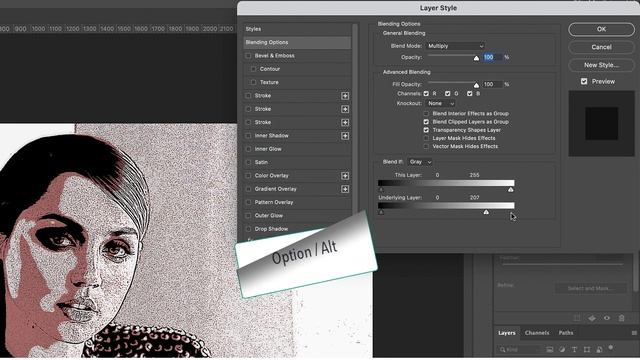
Task: Filter layers by shape layers icon
Action: (x=587, y=349)
